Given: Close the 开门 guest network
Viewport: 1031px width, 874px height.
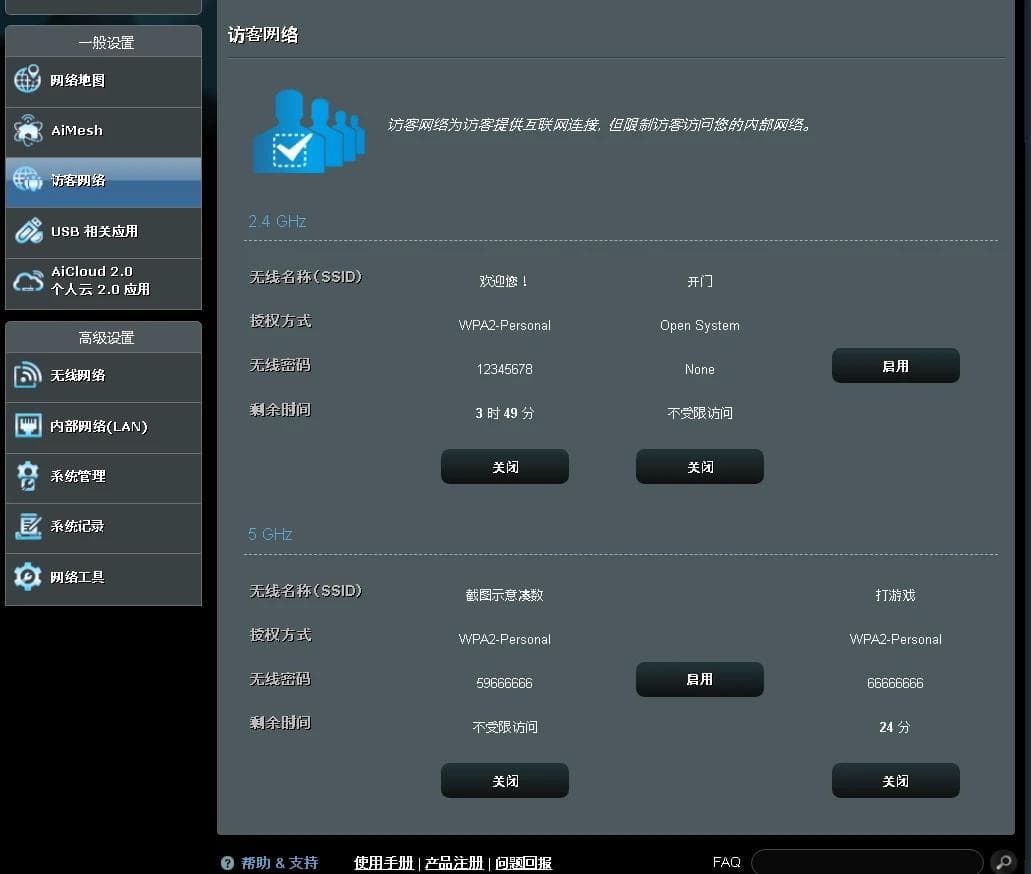Looking at the screenshot, I should pos(700,467).
